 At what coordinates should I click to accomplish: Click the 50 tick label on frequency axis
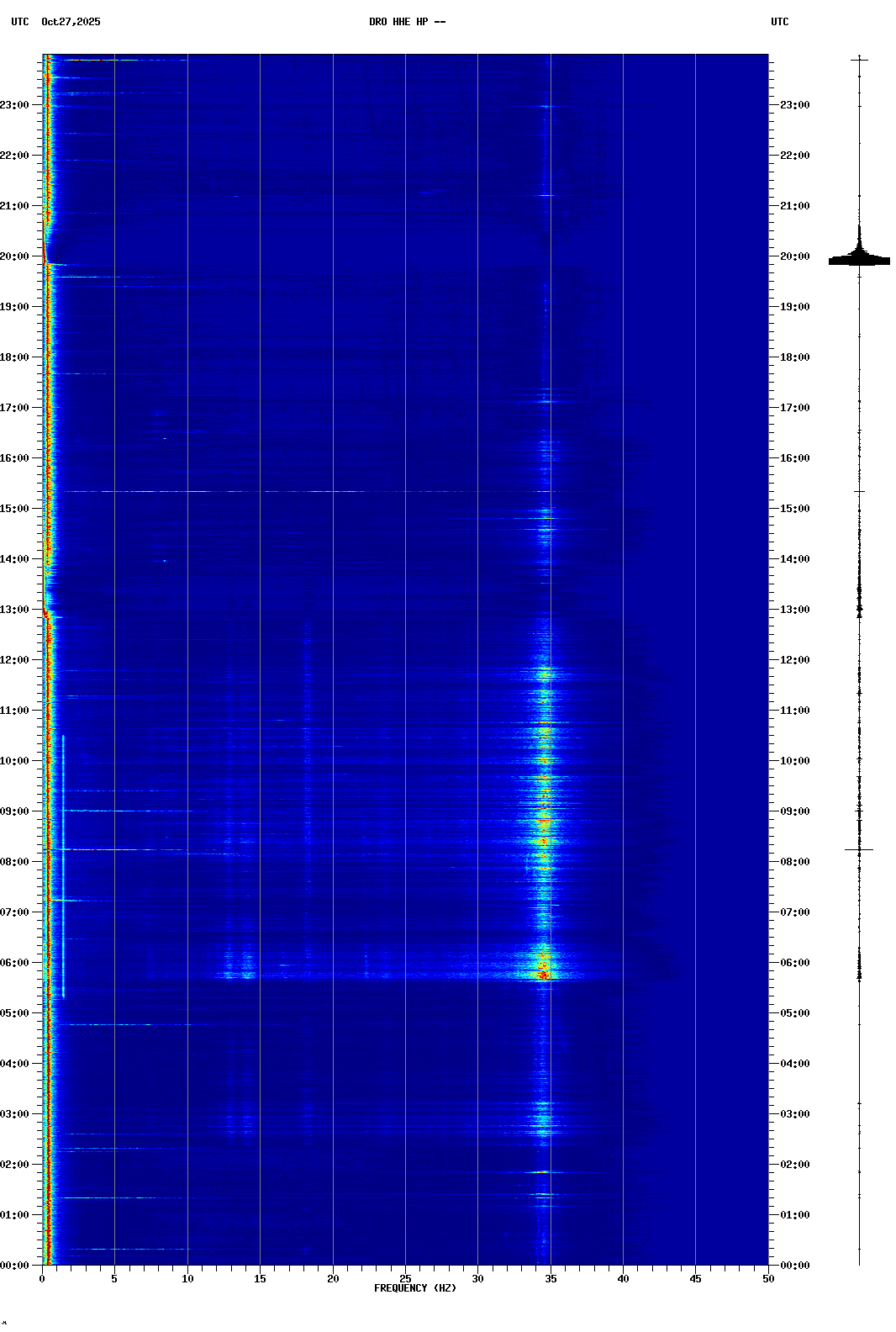pos(768,1279)
